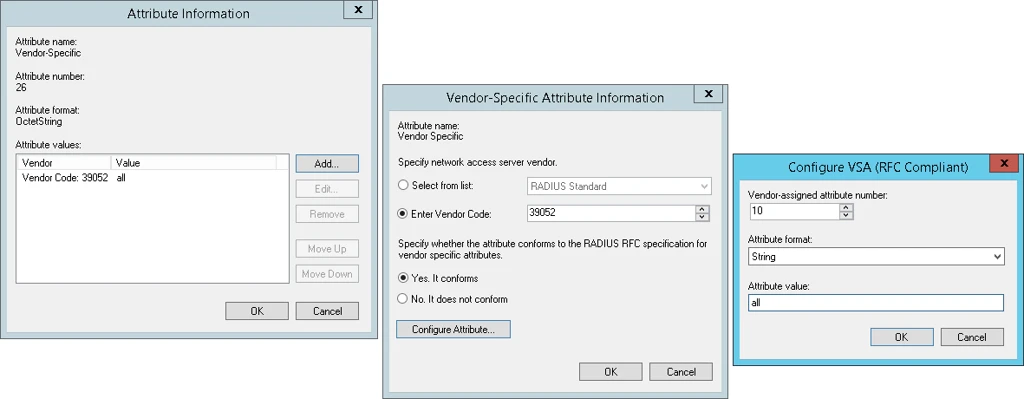Viewport: 1024px width, 399px height.
Task: Open the Attribute format String dropdown
Action: (876, 257)
